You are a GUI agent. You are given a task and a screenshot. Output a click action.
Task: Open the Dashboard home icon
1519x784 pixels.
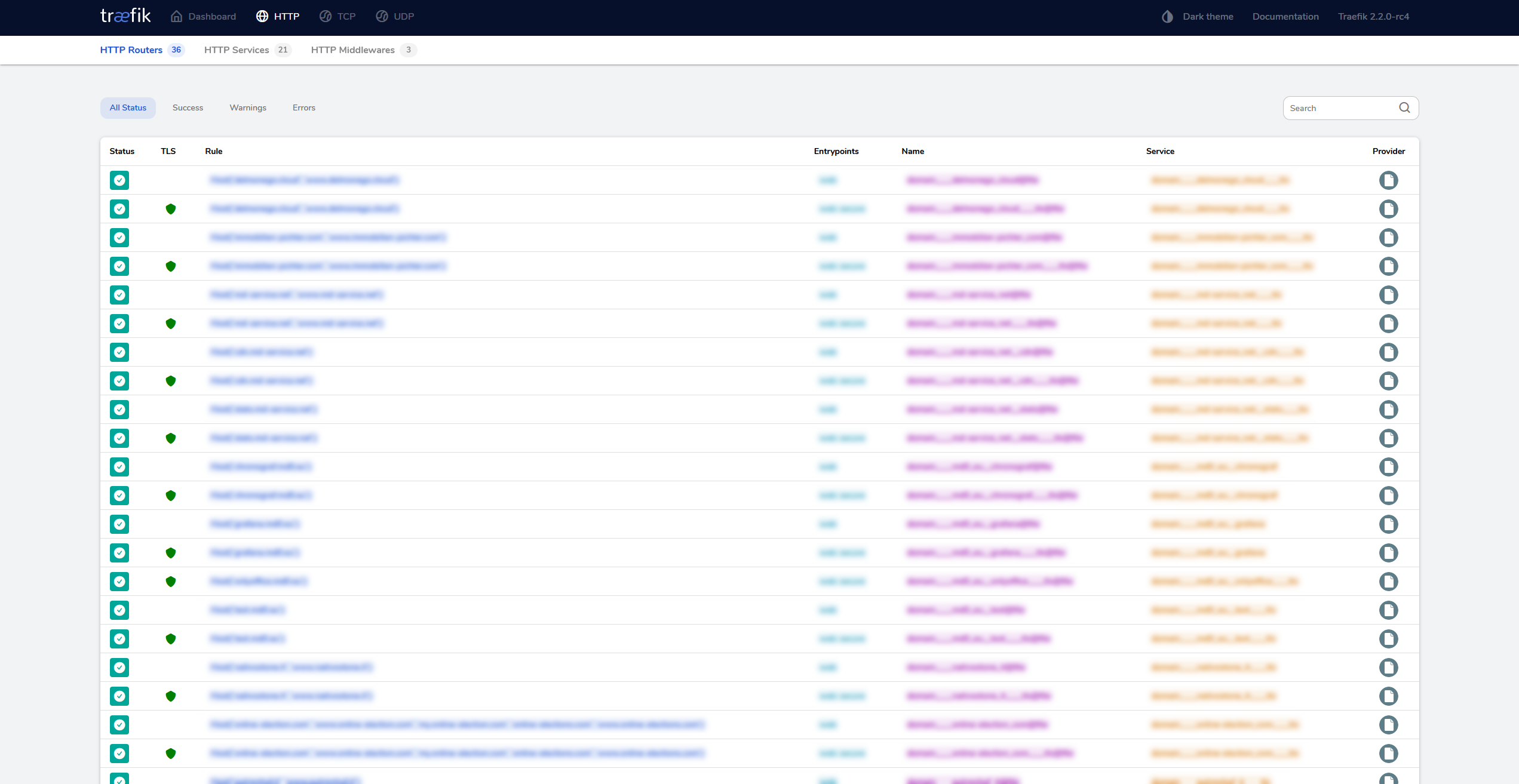pos(176,16)
